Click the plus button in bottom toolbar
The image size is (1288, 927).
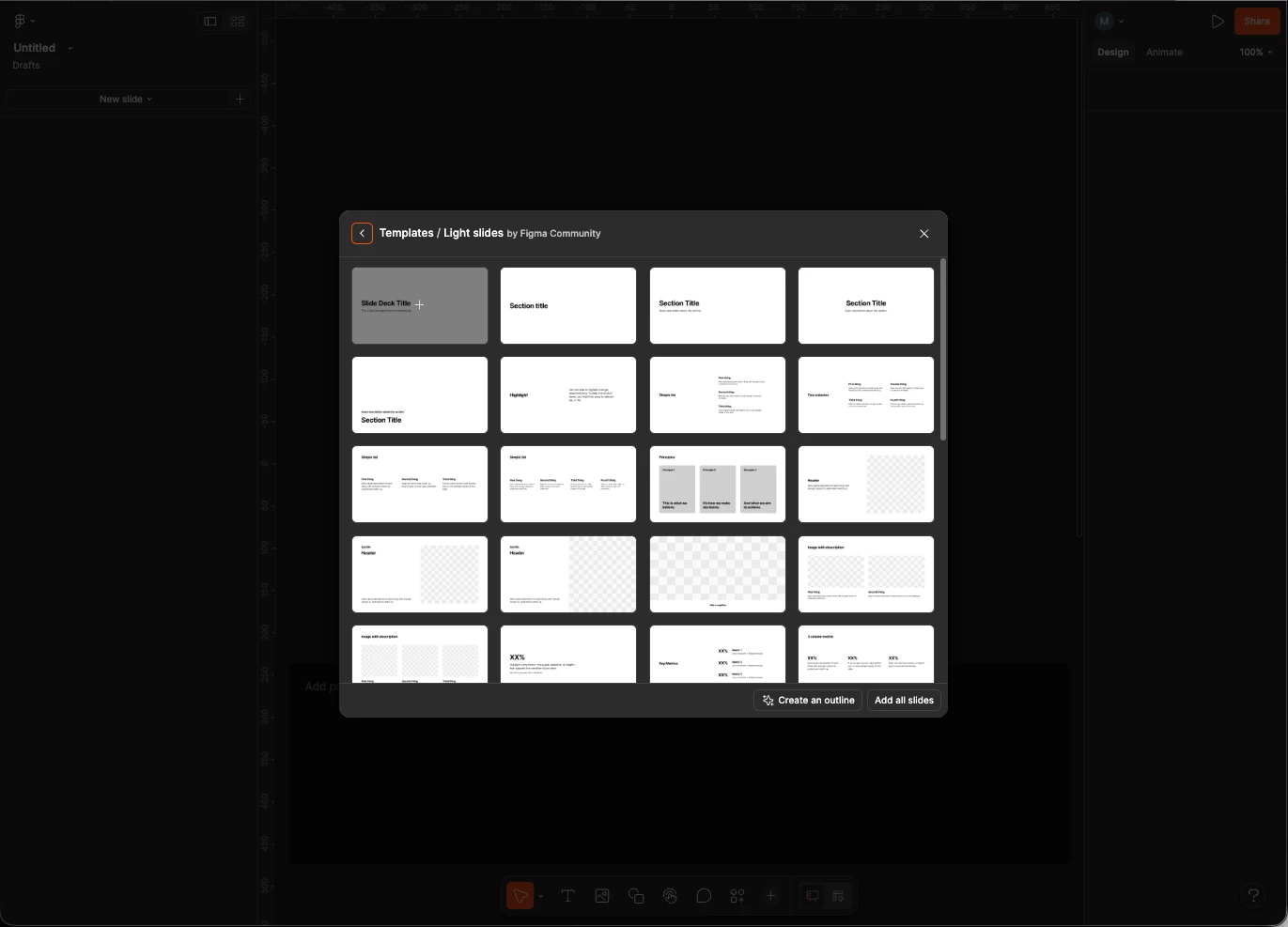click(x=770, y=896)
